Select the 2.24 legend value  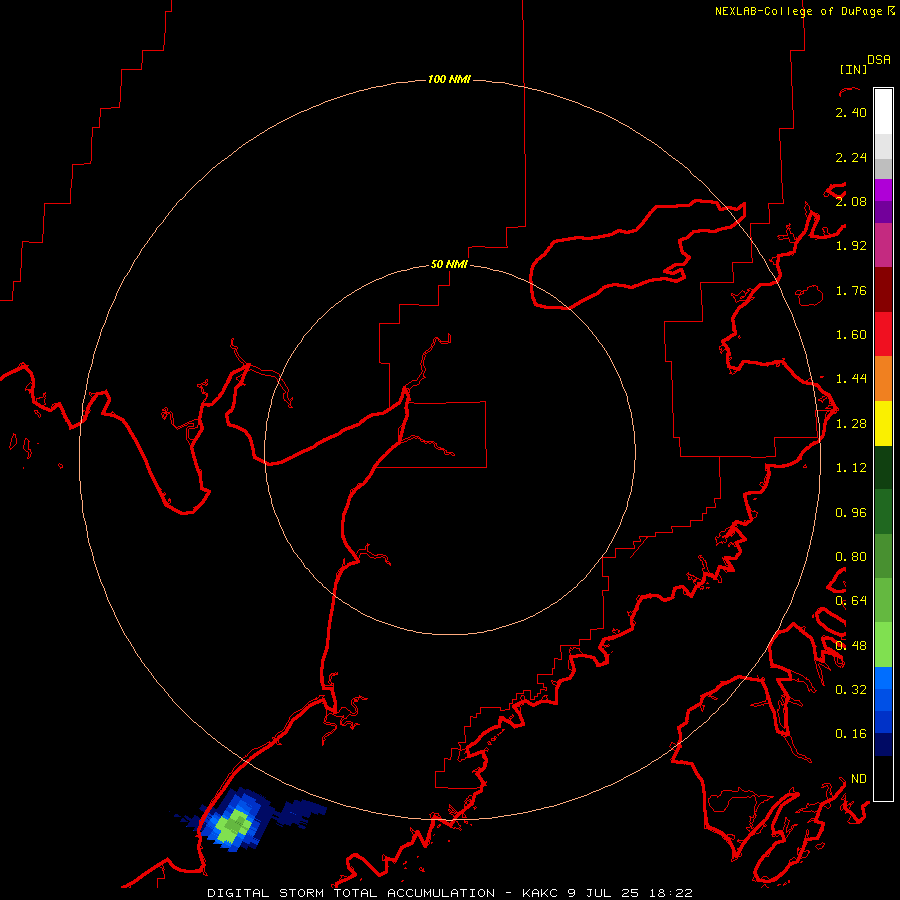[x=851, y=157]
